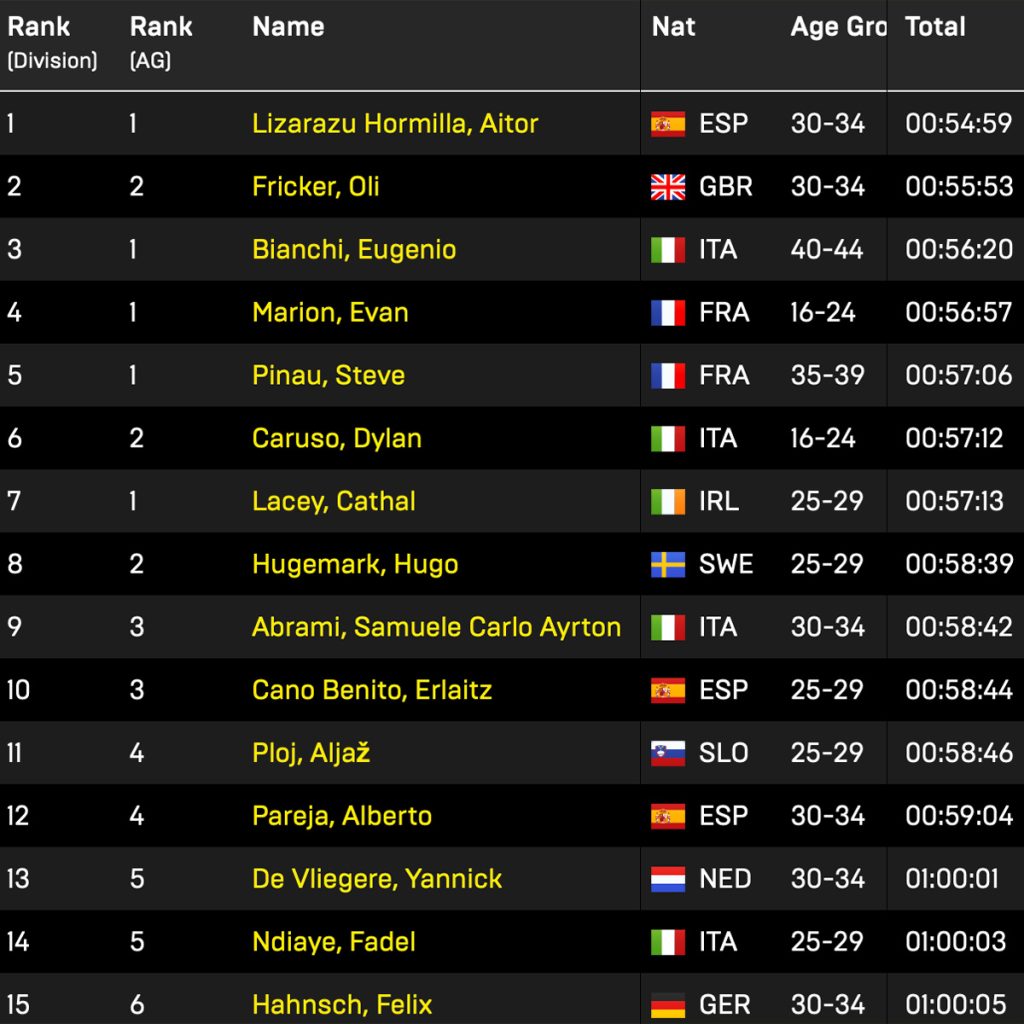Click the Netherlands flag beside De Vliegere
Image resolution: width=1024 pixels, height=1024 pixels.
pyautogui.click(x=668, y=879)
